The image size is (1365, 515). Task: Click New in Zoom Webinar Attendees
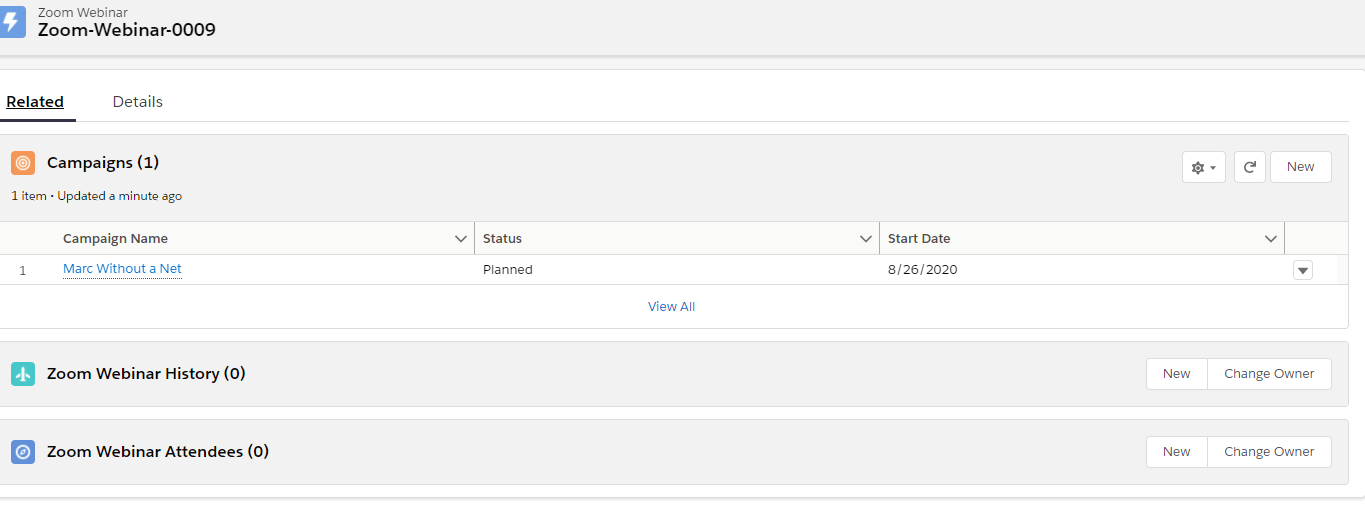[1176, 452]
